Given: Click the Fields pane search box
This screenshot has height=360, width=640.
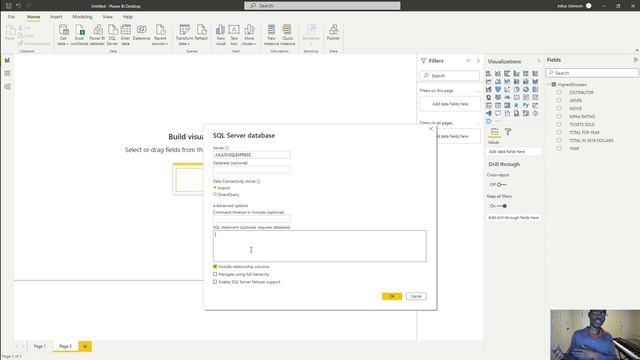Looking at the screenshot, I should tap(592, 73).
